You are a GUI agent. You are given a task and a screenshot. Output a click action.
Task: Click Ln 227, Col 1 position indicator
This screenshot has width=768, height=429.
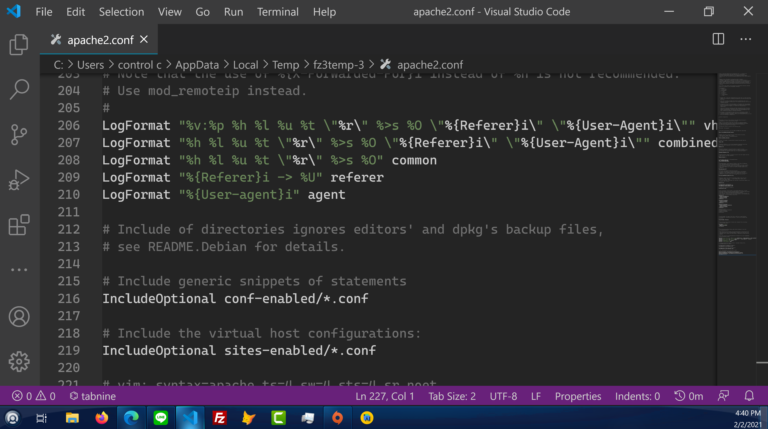tap(385, 396)
